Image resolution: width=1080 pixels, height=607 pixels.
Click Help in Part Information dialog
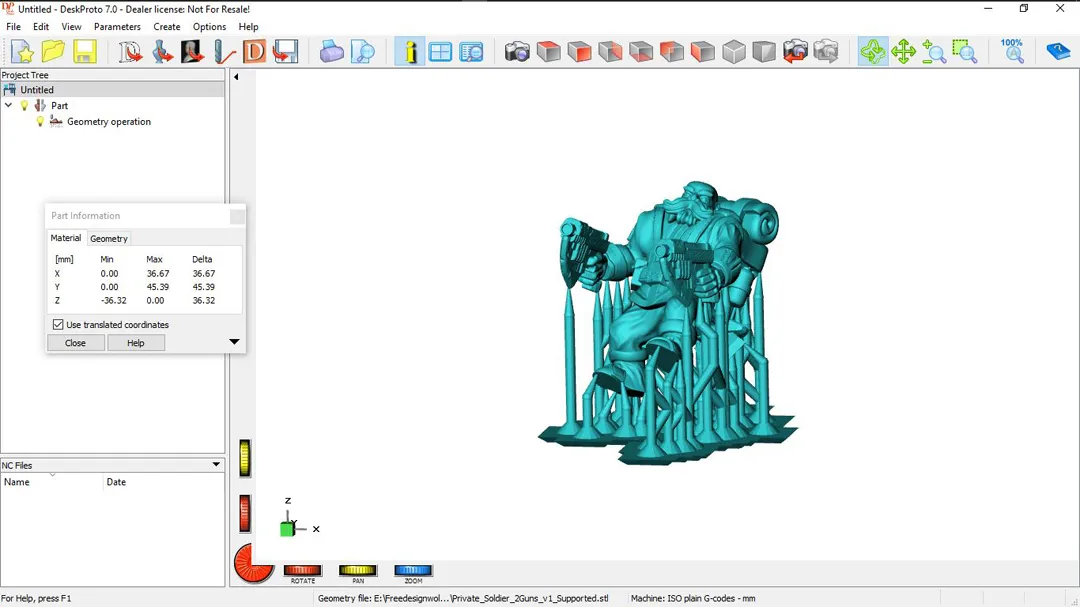pos(136,342)
